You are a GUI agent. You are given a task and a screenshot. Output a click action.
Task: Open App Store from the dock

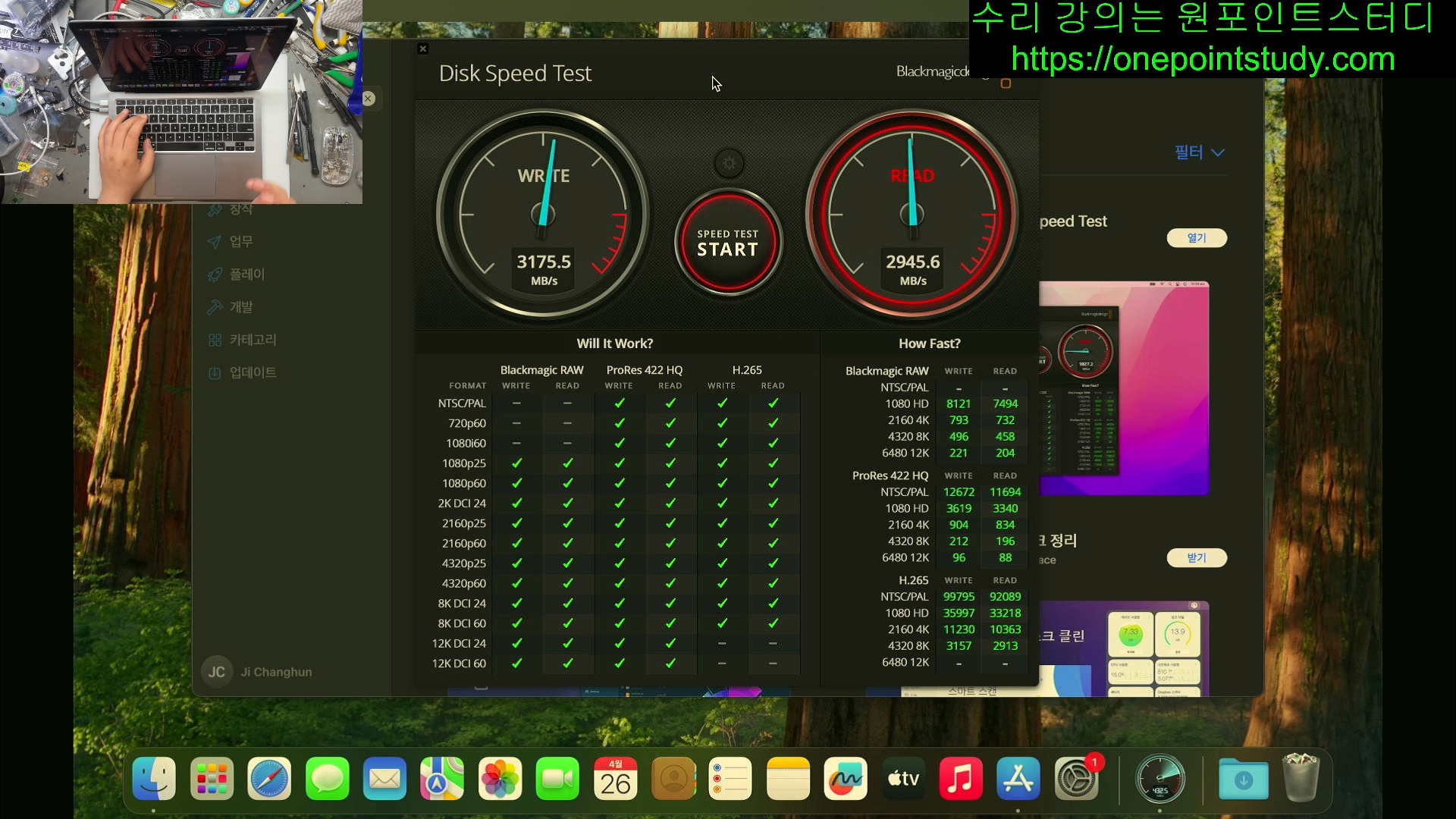pos(1018,779)
